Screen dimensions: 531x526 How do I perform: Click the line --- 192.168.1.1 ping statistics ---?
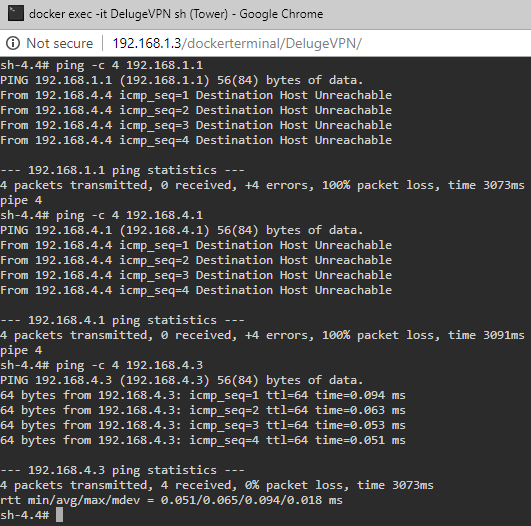[x=122, y=170]
